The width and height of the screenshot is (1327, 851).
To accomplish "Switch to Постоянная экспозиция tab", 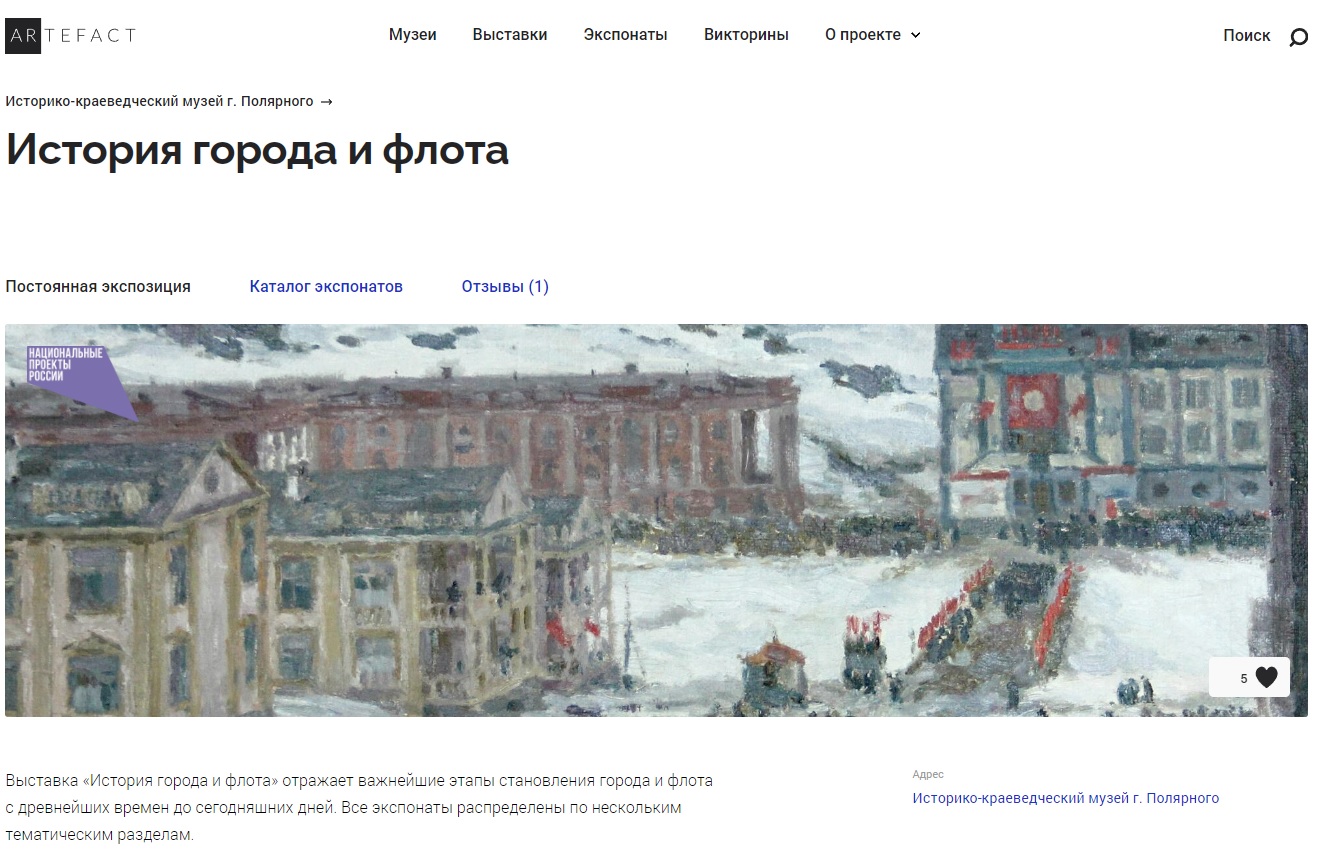I will 98,287.
